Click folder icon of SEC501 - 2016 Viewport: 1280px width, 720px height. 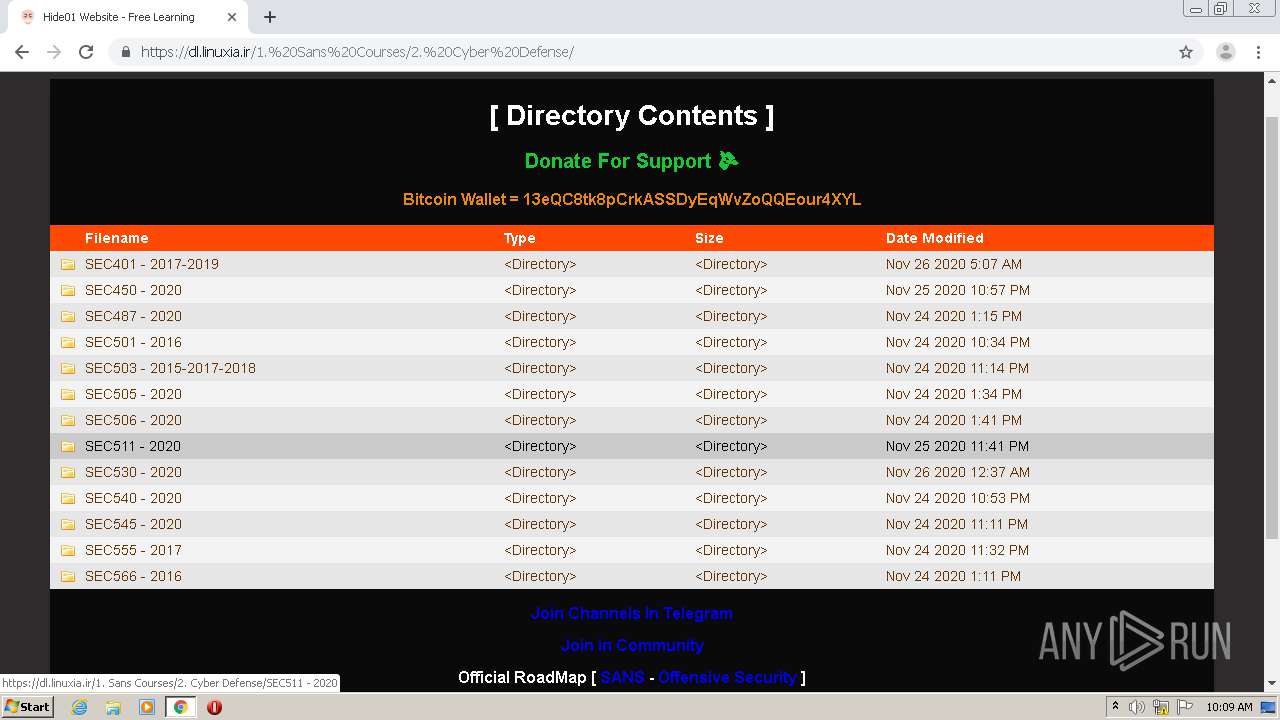68,342
